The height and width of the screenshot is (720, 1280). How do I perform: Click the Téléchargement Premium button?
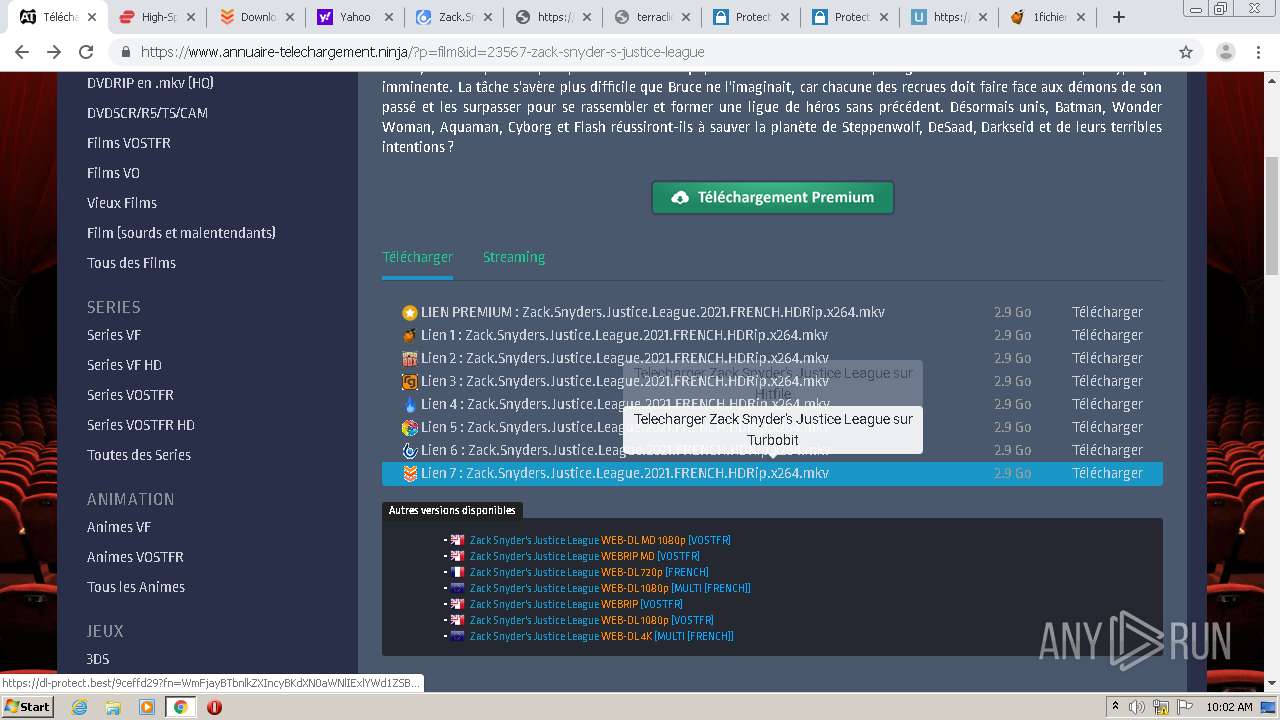tap(772, 197)
